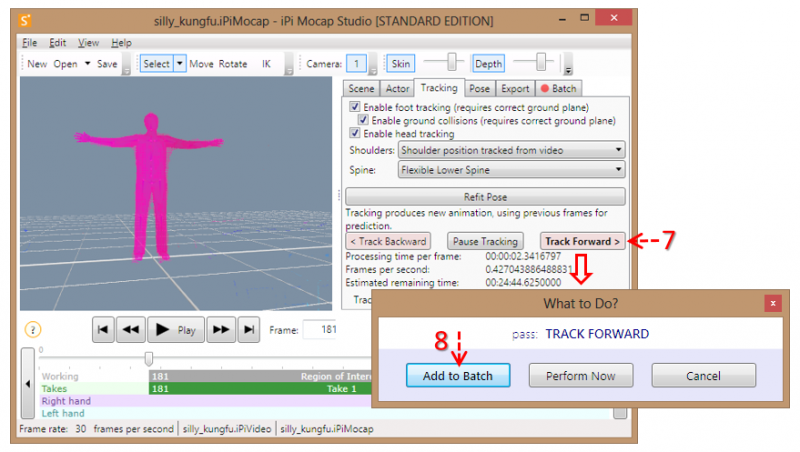800x452 pixels.
Task: Open the View menu
Action: pyautogui.click(x=88, y=43)
